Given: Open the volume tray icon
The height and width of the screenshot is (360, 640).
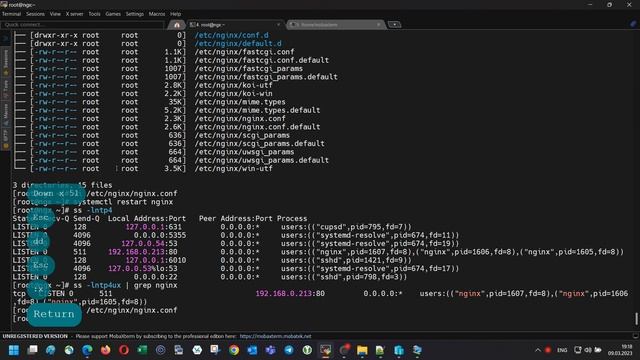Looking at the screenshot, I should 588,350.
